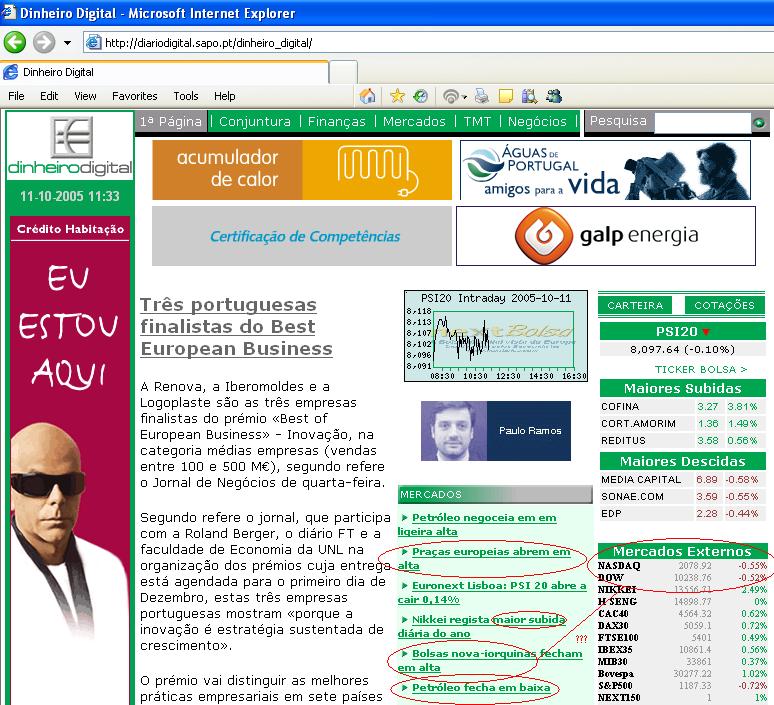The width and height of the screenshot is (774, 705).
Task: Click the green search go button beside Pesquisa
Action: (x=759, y=122)
